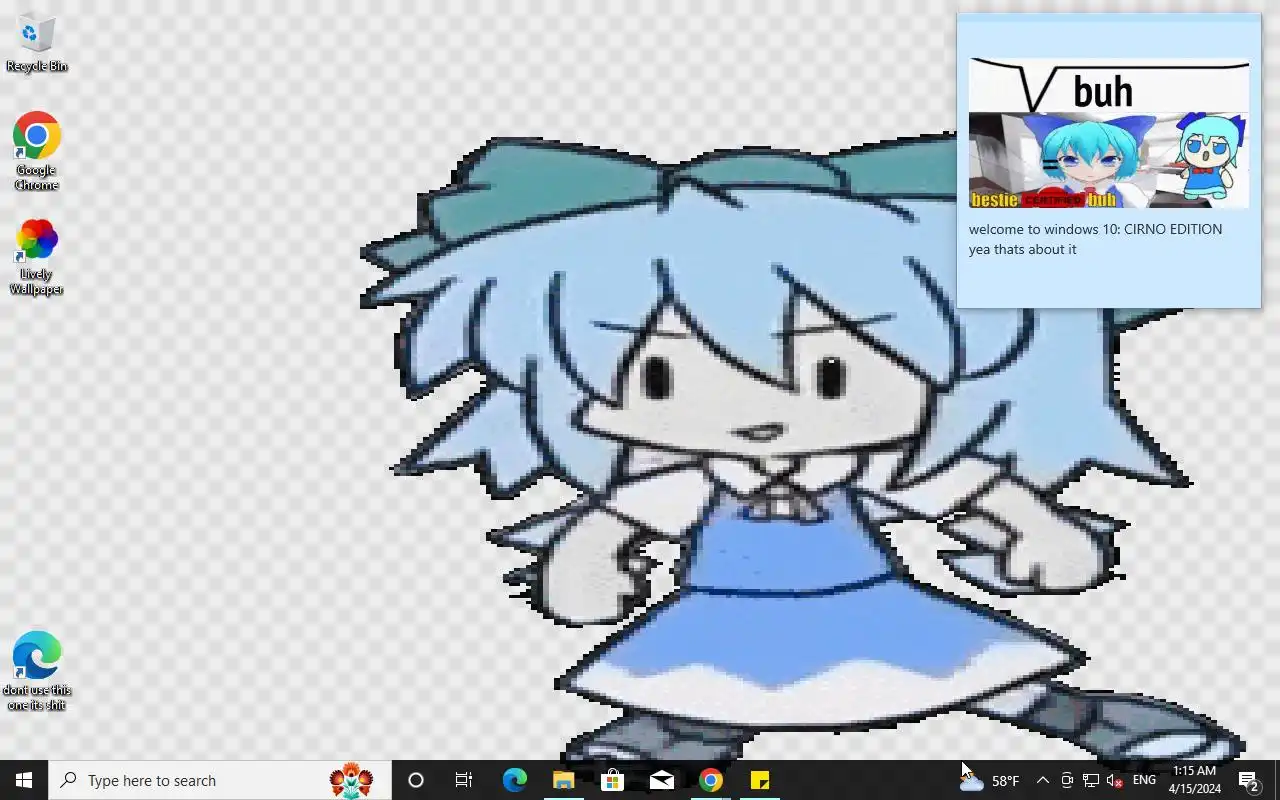Open Task View from the taskbar
1280x800 pixels.
click(x=464, y=780)
